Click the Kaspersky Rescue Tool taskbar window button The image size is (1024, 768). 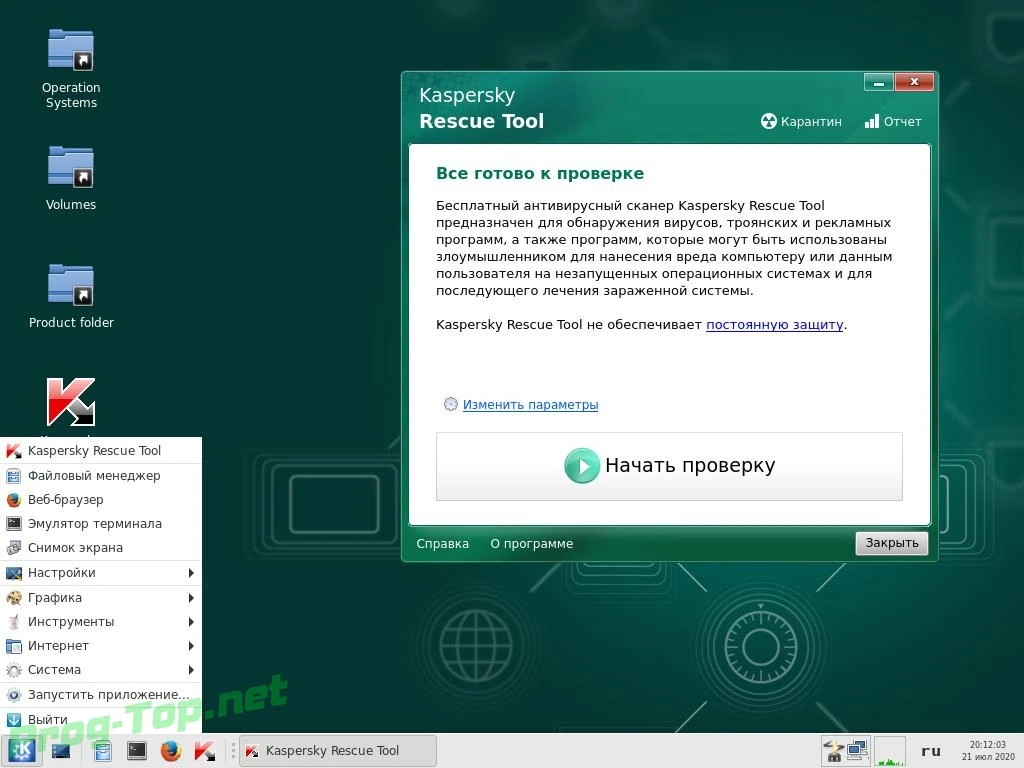click(338, 751)
